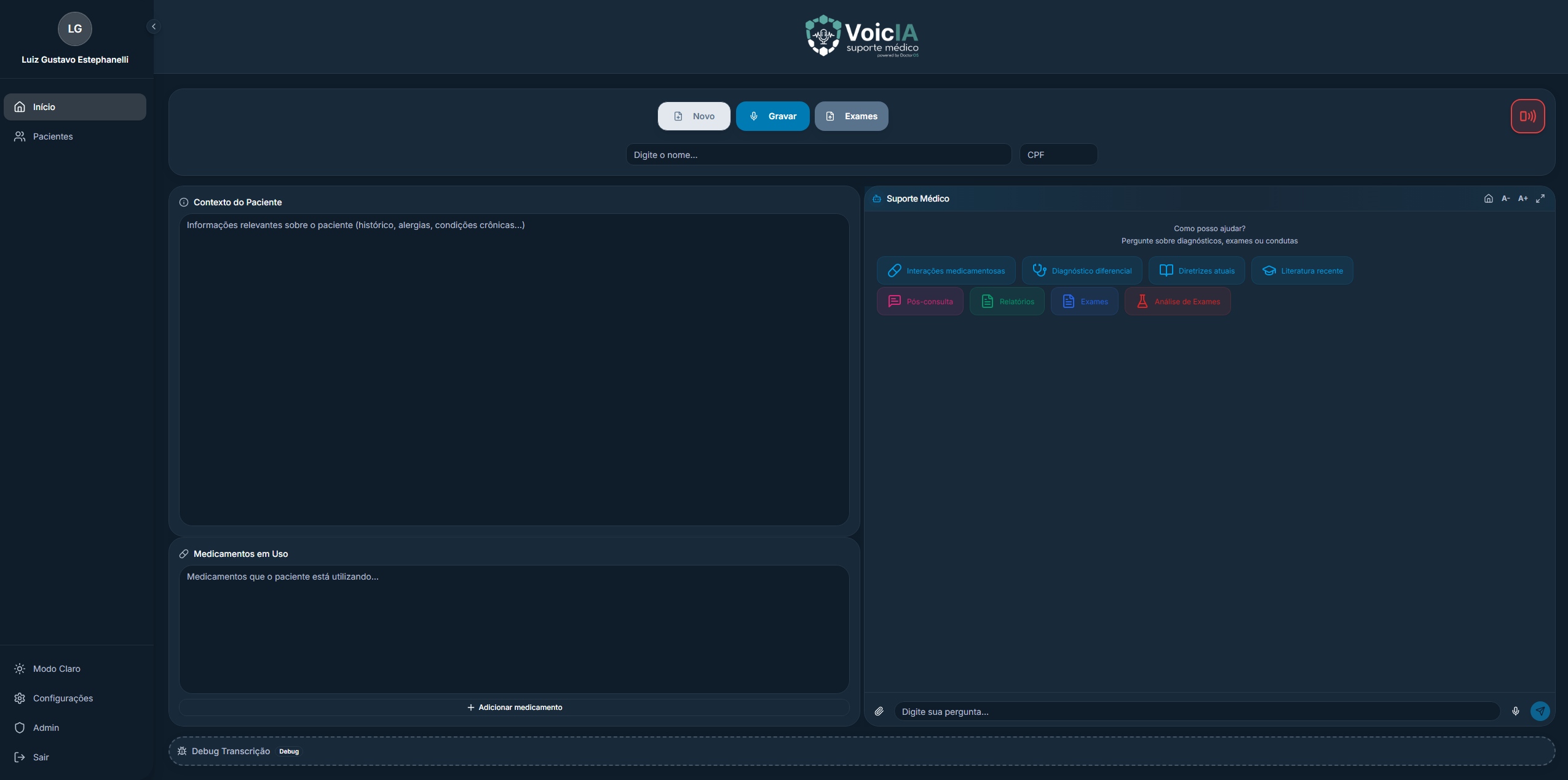
Task: Choose the Literatura recente chip
Action: [1302, 270]
